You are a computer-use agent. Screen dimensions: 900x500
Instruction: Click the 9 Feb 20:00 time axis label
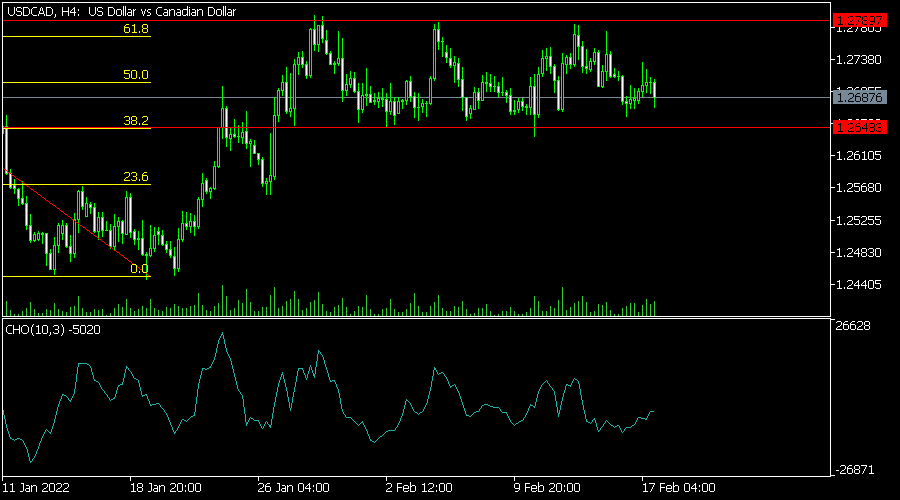547,488
